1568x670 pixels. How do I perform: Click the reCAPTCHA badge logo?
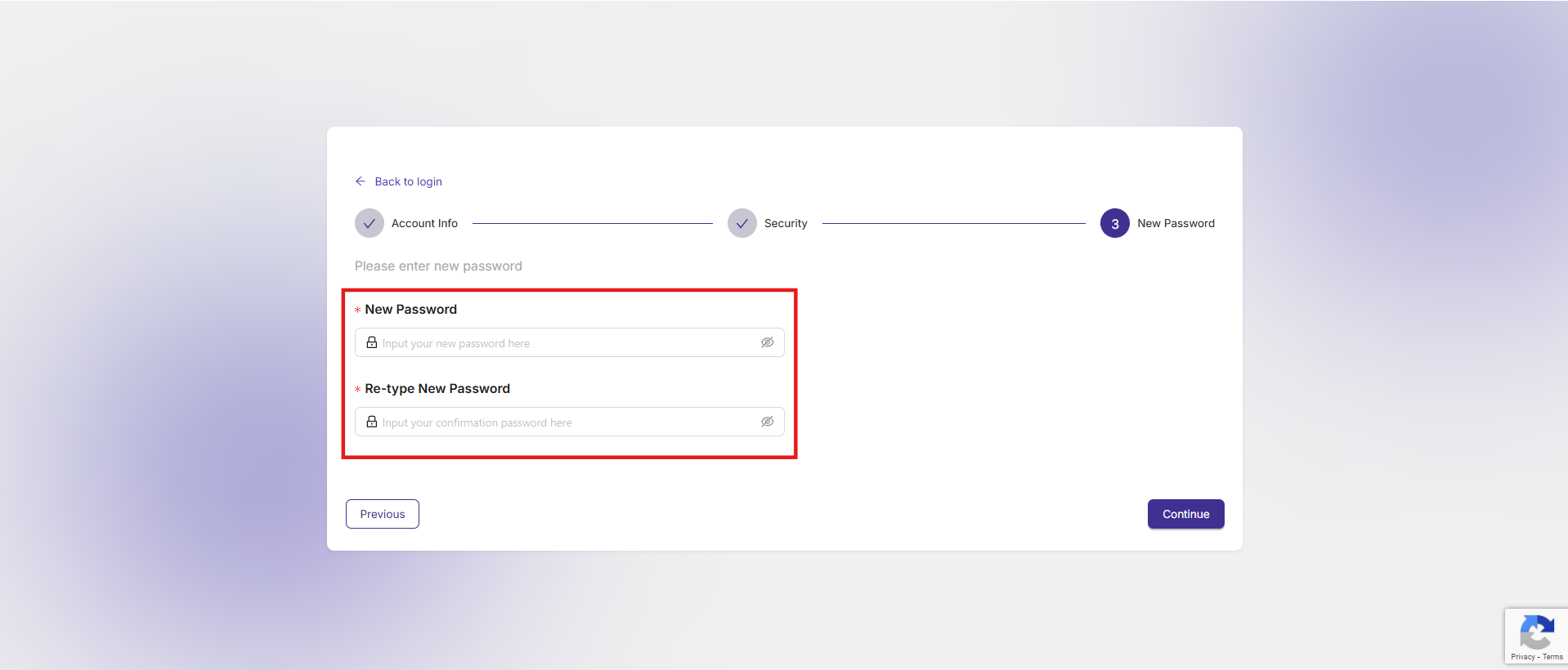click(x=1536, y=632)
